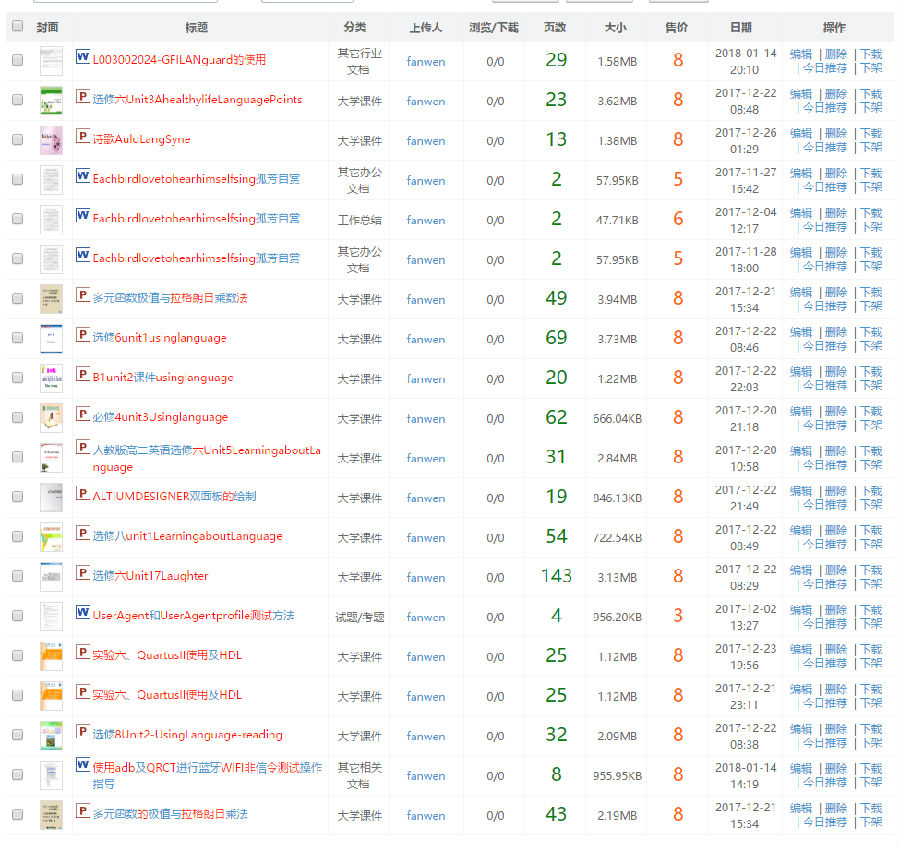Viewport: 900px width, 845px height.
Task: Open the 选修八unit1LearningaboutLanguage document title
Action: tap(187, 536)
